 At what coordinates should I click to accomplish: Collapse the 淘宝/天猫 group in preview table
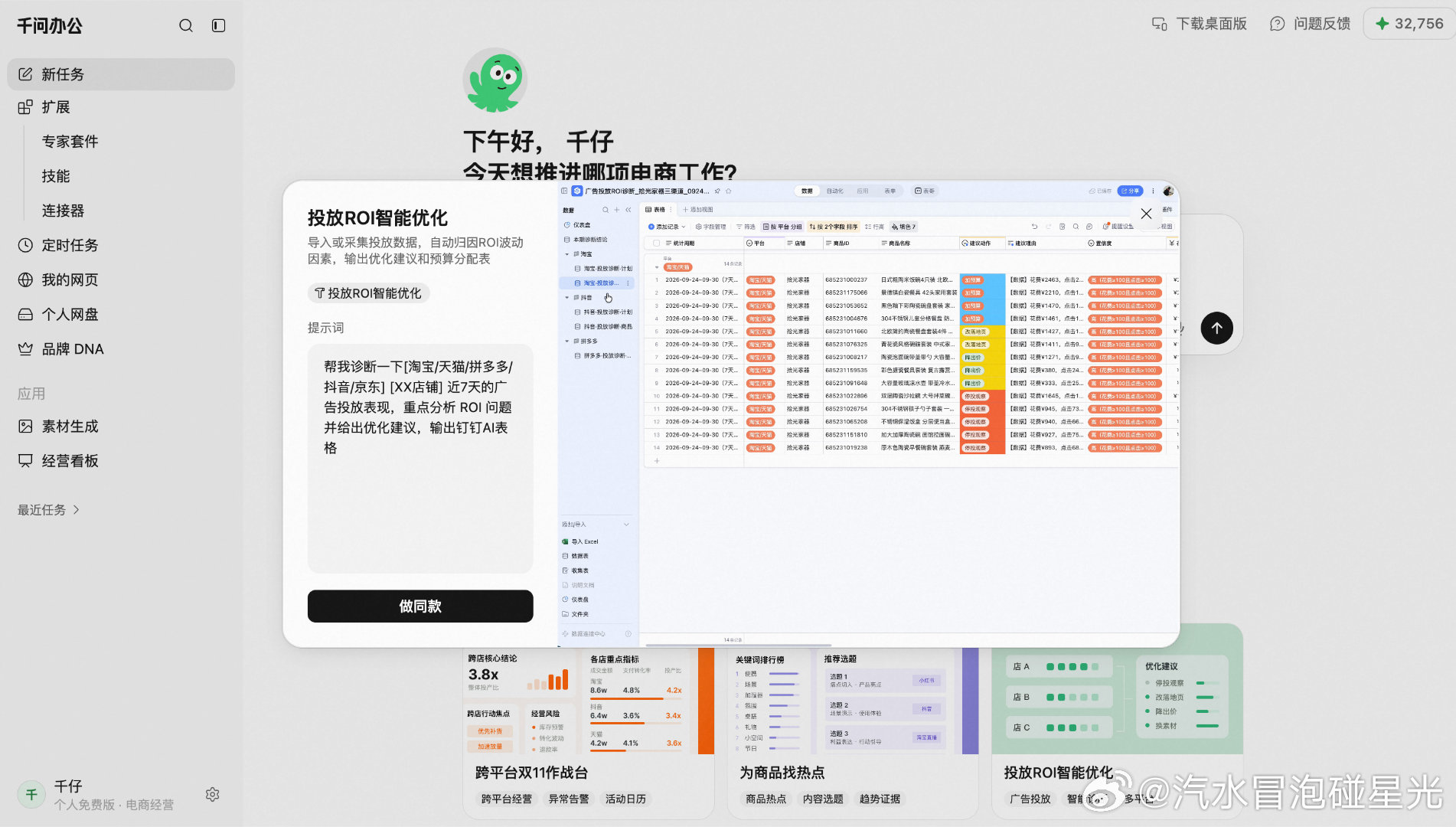point(657,267)
